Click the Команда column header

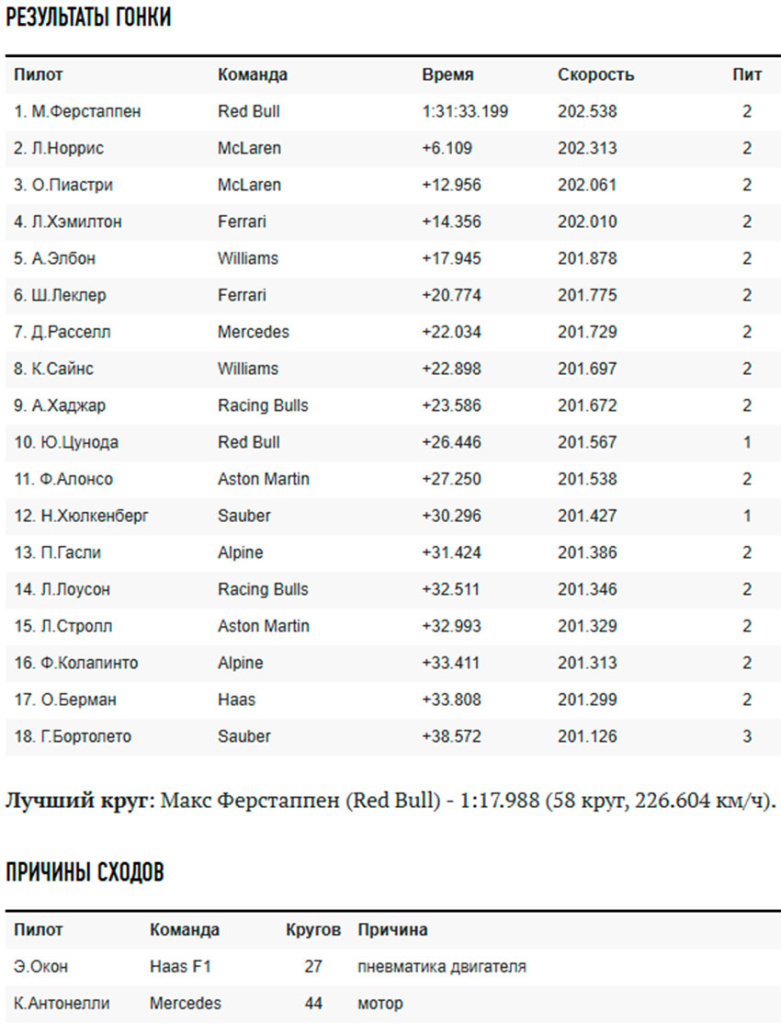[x=252, y=74]
